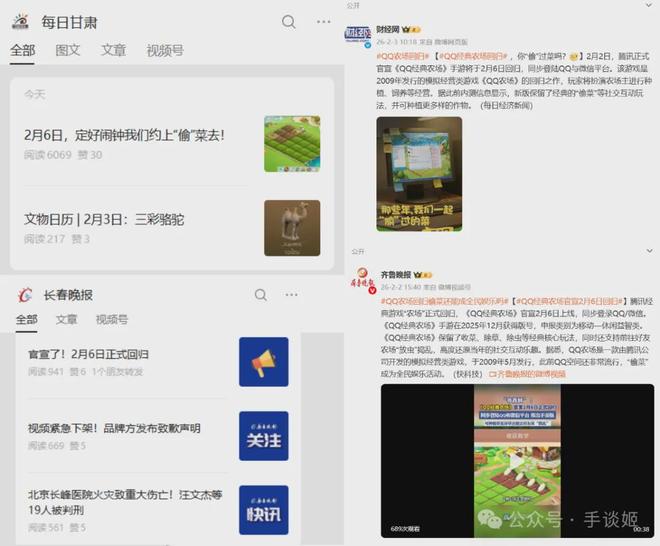660x546 pixels.
Task: Open article 文物日历 | 2月3日：三彩骆驼
Action: [104, 219]
